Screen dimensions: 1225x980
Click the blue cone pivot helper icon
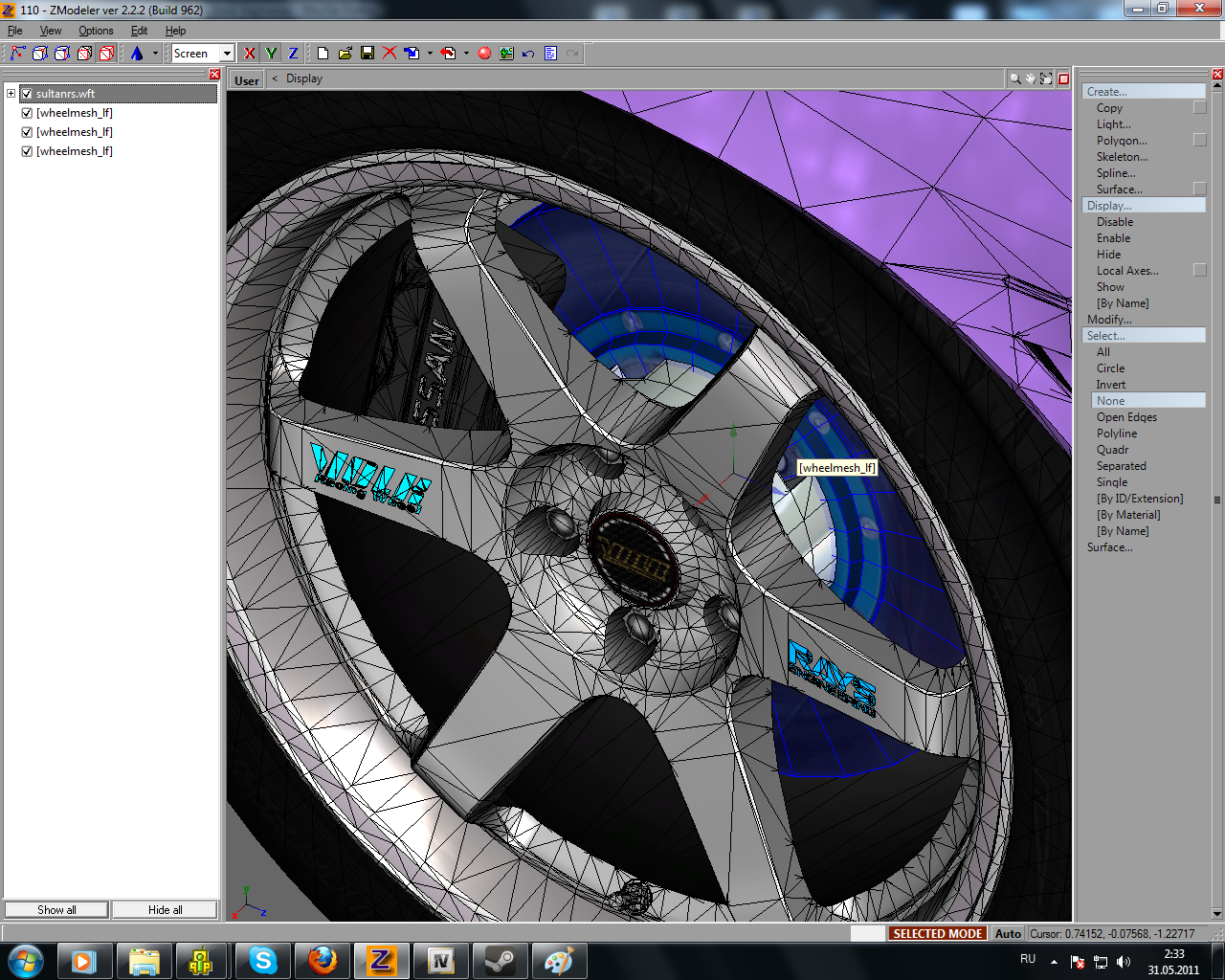[x=137, y=54]
